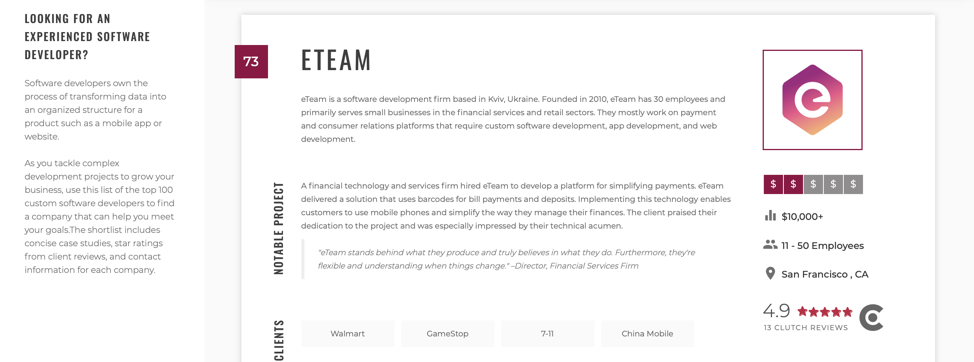Click the 4.9 rating score

click(776, 310)
